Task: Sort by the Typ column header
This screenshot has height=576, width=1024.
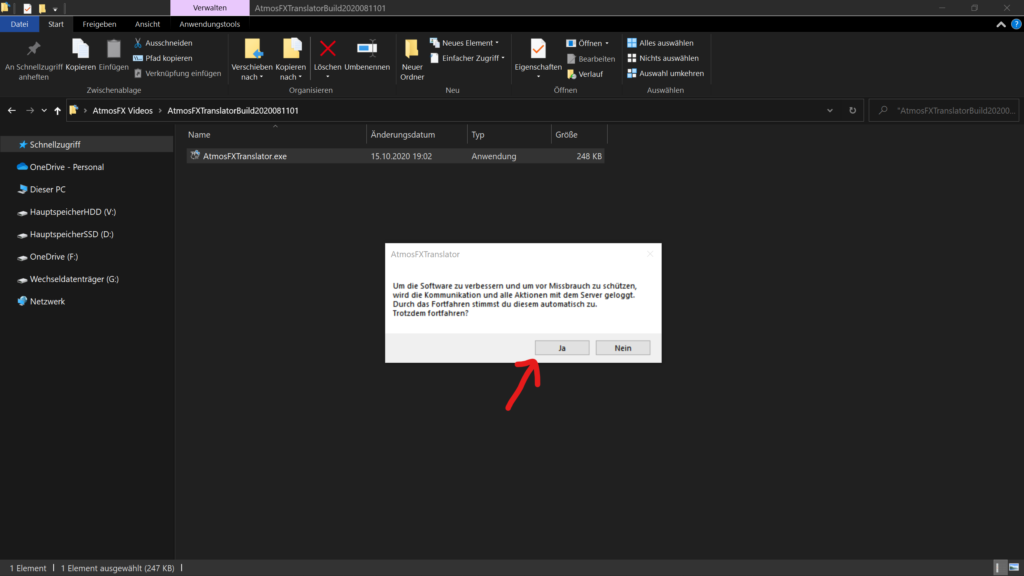Action: 509,135
